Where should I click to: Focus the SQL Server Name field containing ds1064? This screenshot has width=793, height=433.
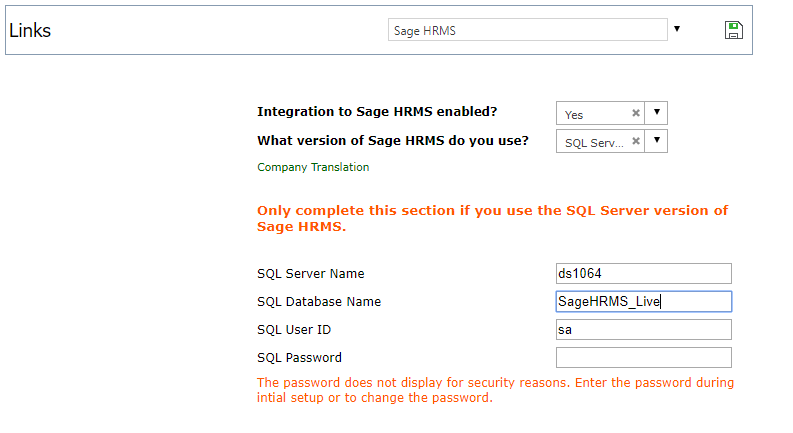(643, 274)
